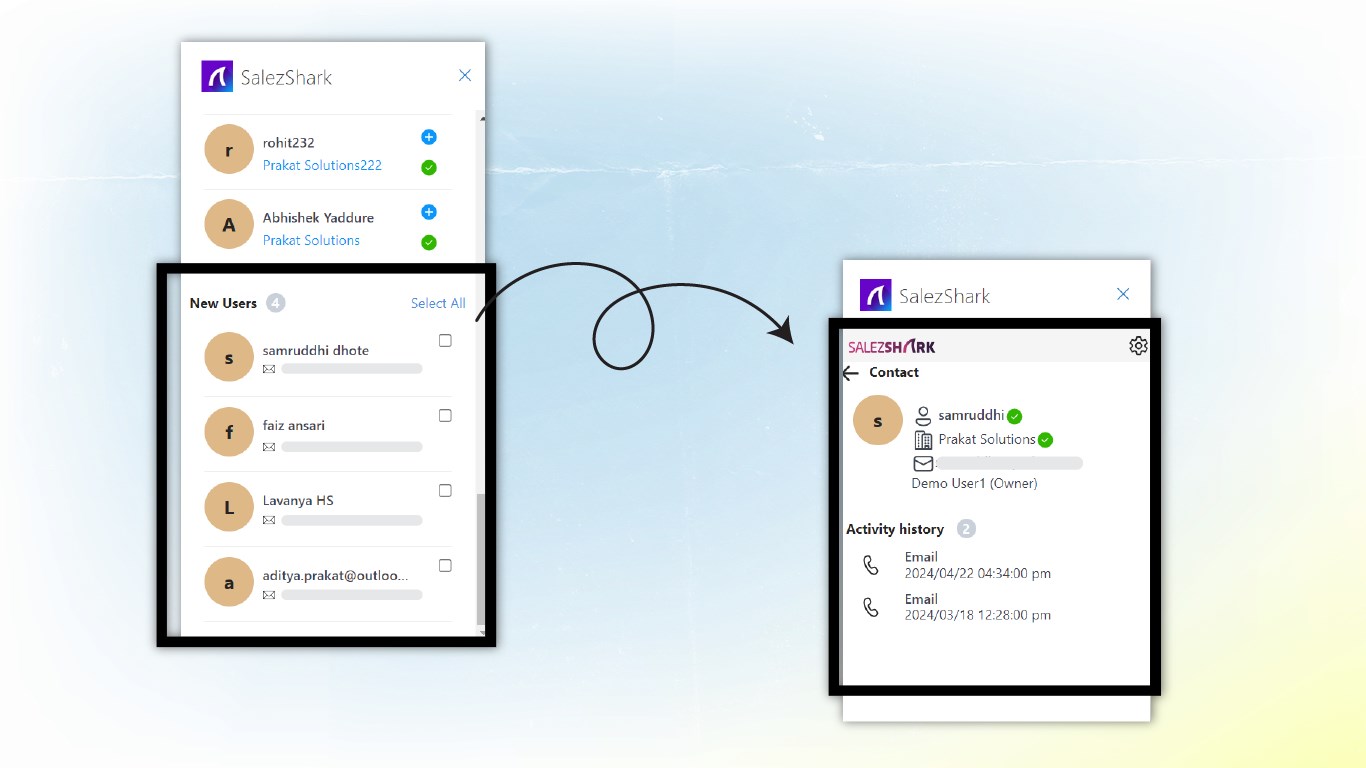Close the left SalezShark panel
Viewport: 1366px width, 768px height.
point(465,75)
